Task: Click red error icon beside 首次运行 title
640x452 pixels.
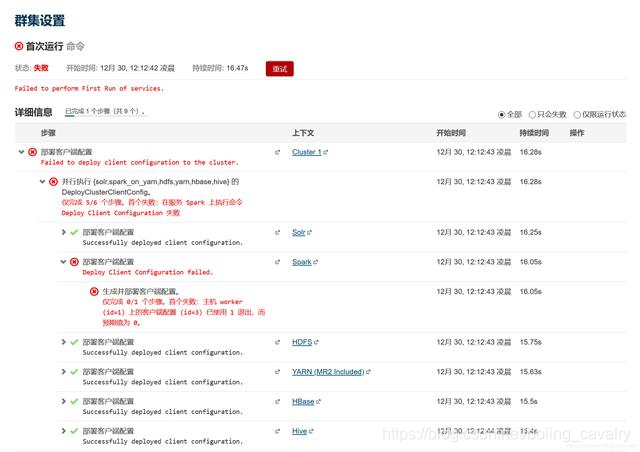Action: click(x=19, y=46)
